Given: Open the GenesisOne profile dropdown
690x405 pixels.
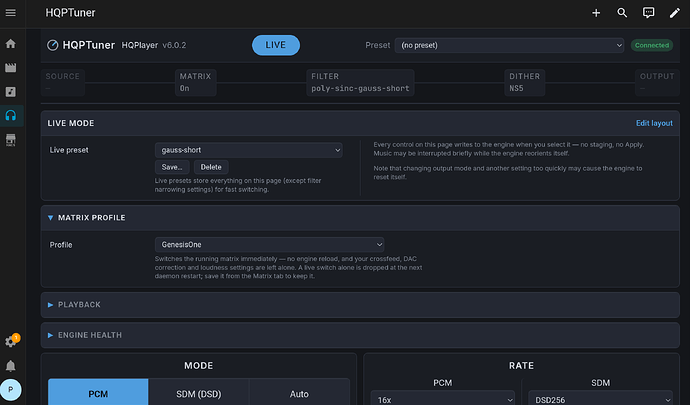Looking at the screenshot, I should click(x=269, y=244).
